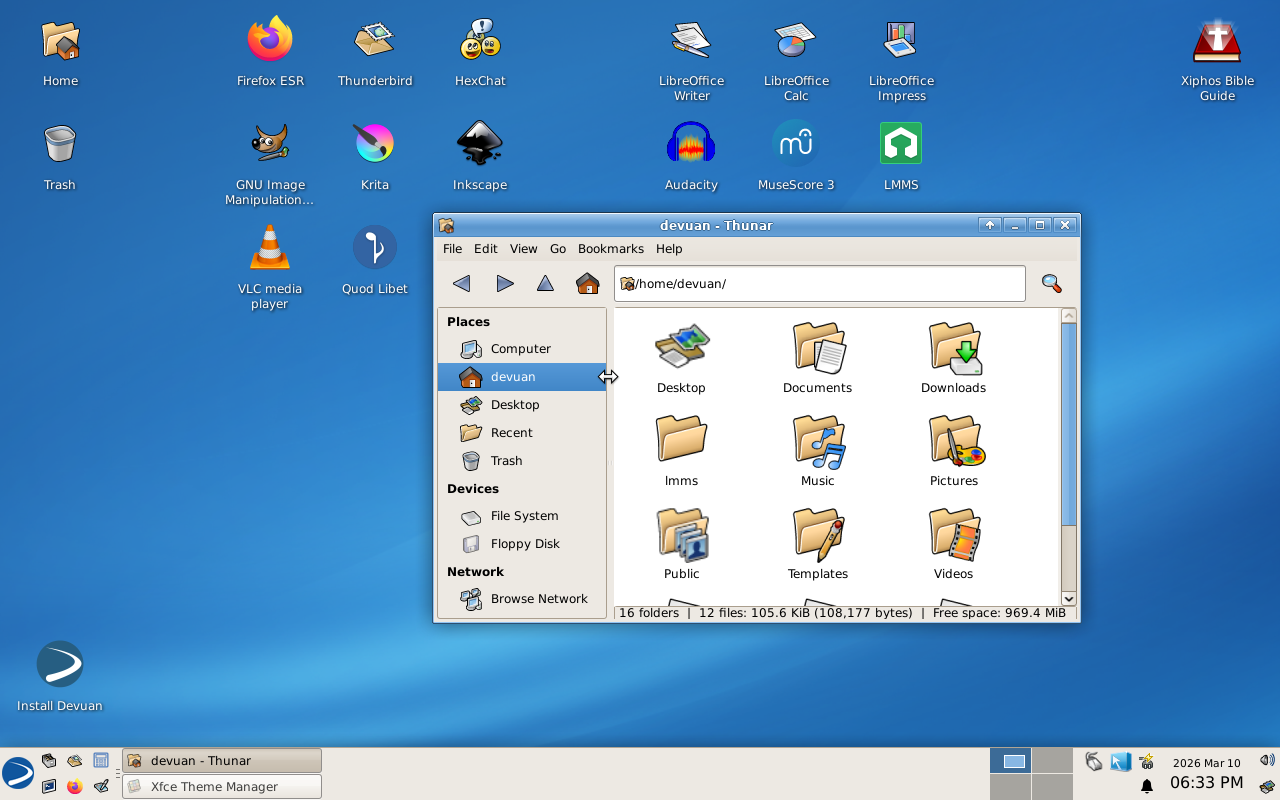Select Browse Network in the sidebar
Viewport: 1280px width, 800px height.
(522, 599)
